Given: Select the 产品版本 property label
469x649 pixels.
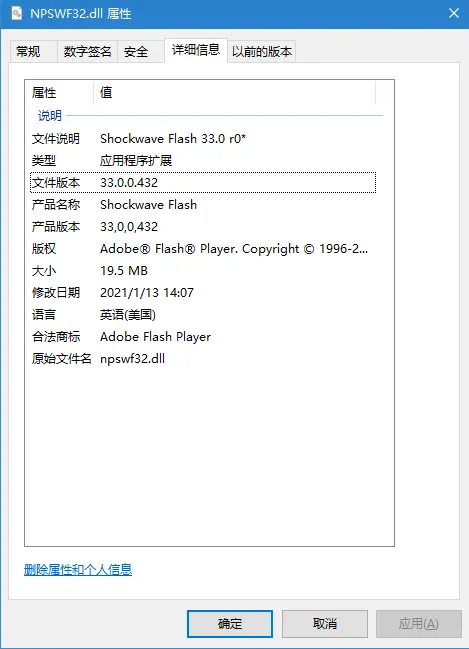Looking at the screenshot, I should tap(56, 226).
